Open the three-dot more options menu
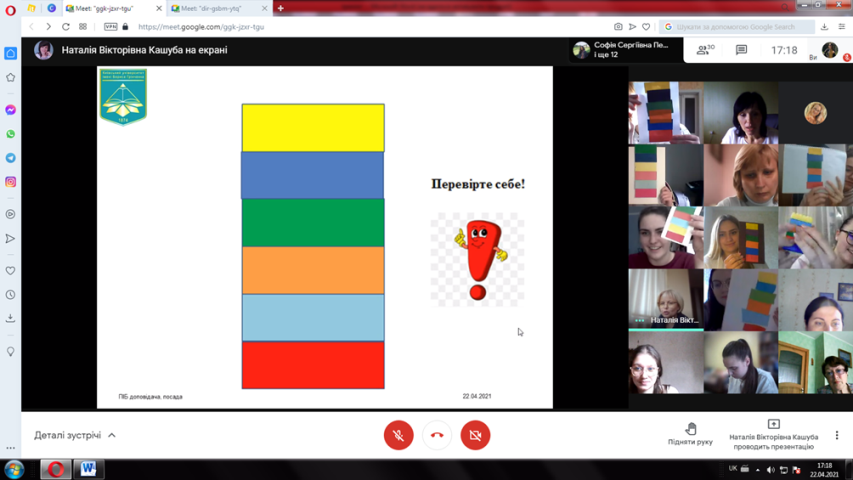This screenshot has width=853, height=480. [x=837, y=435]
